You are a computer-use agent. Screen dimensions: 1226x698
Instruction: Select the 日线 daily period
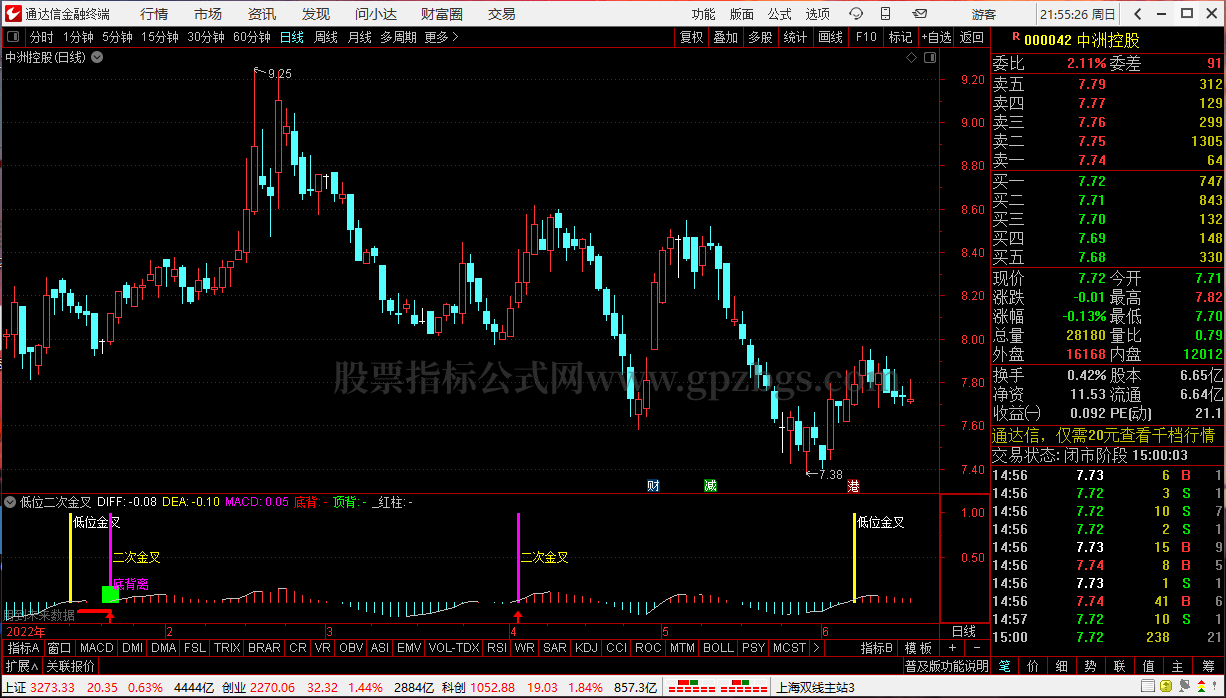tap(292, 37)
